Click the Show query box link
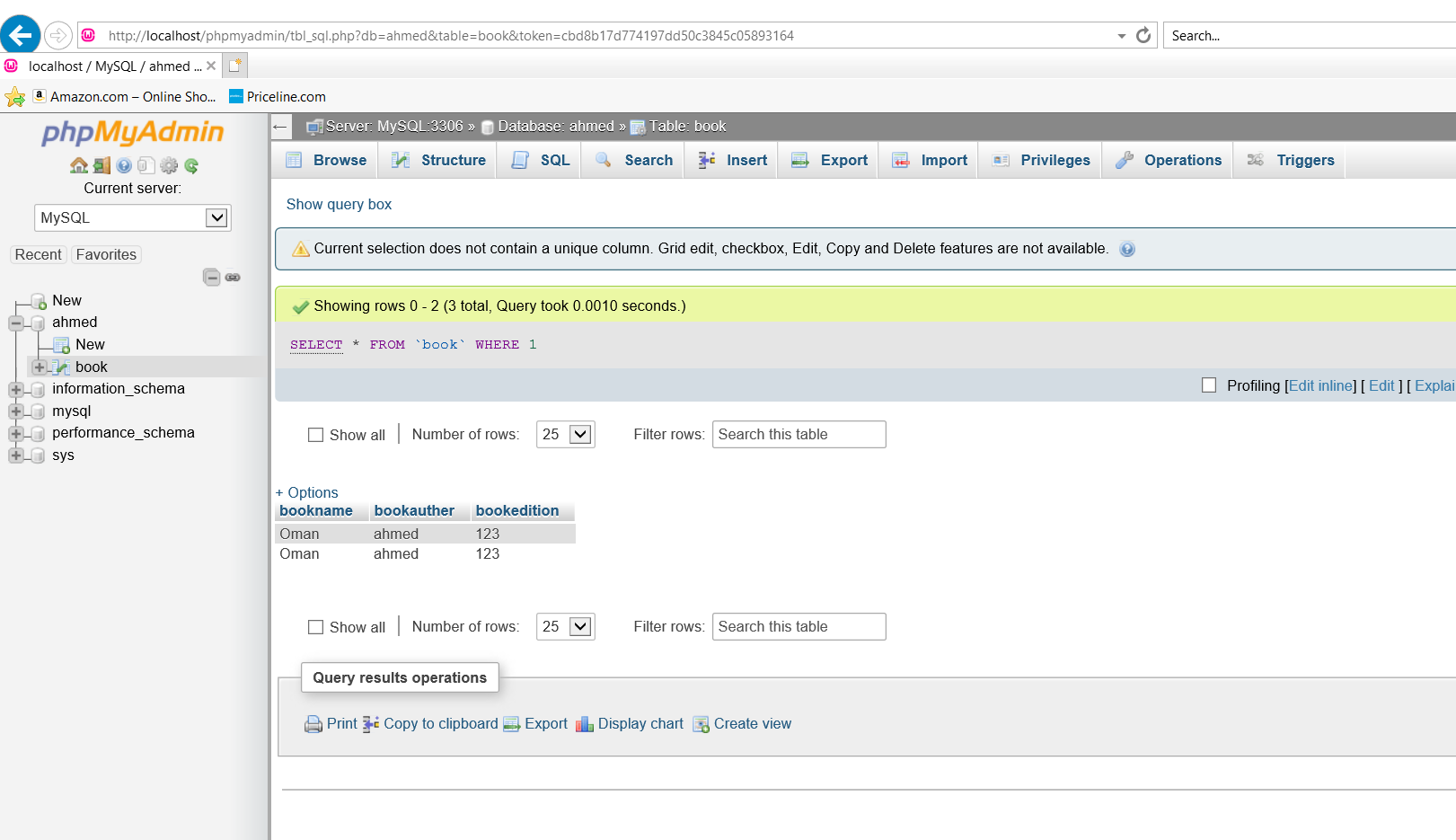 339,205
